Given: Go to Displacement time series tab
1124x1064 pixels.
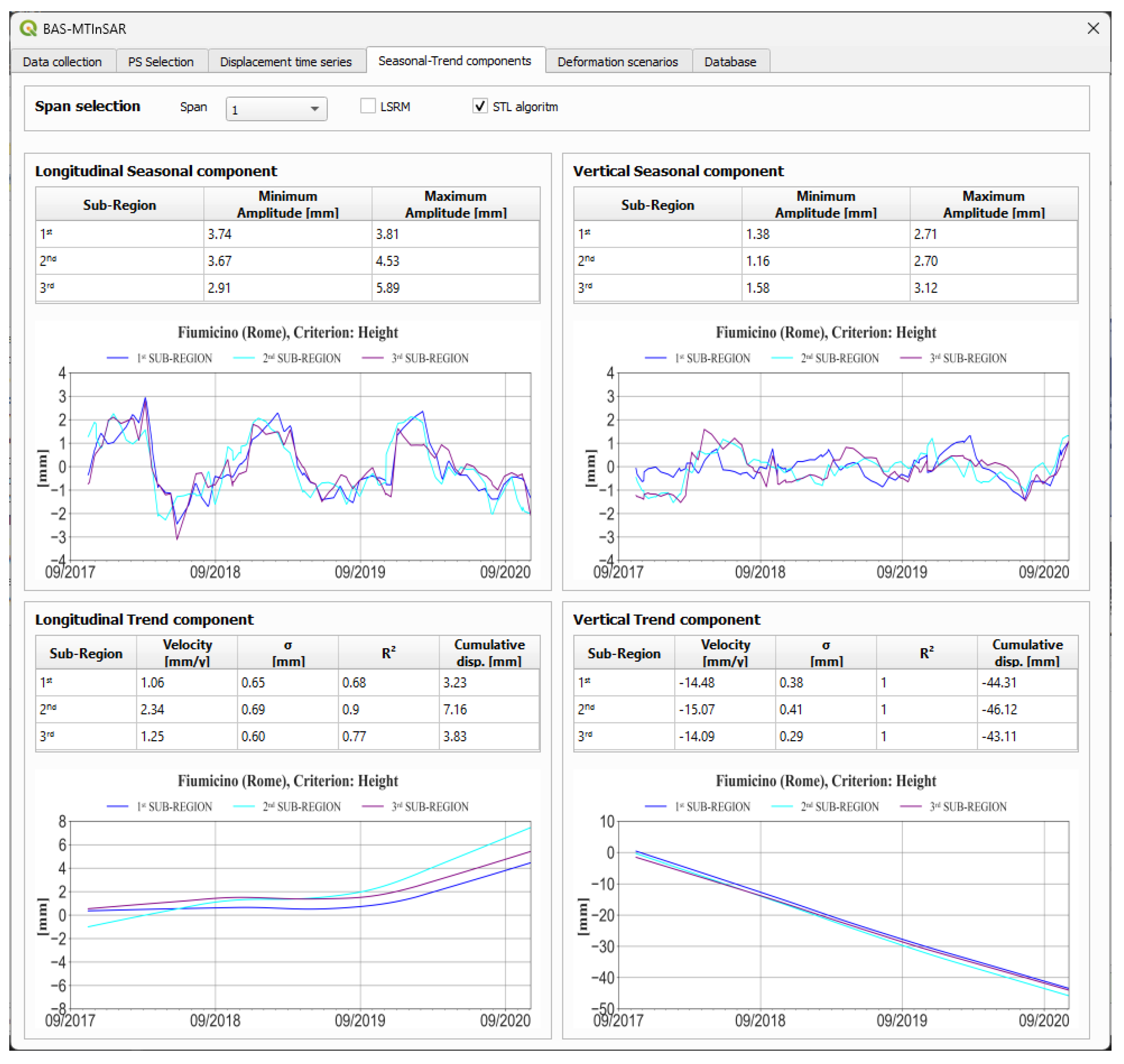Looking at the screenshot, I should click(x=285, y=62).
